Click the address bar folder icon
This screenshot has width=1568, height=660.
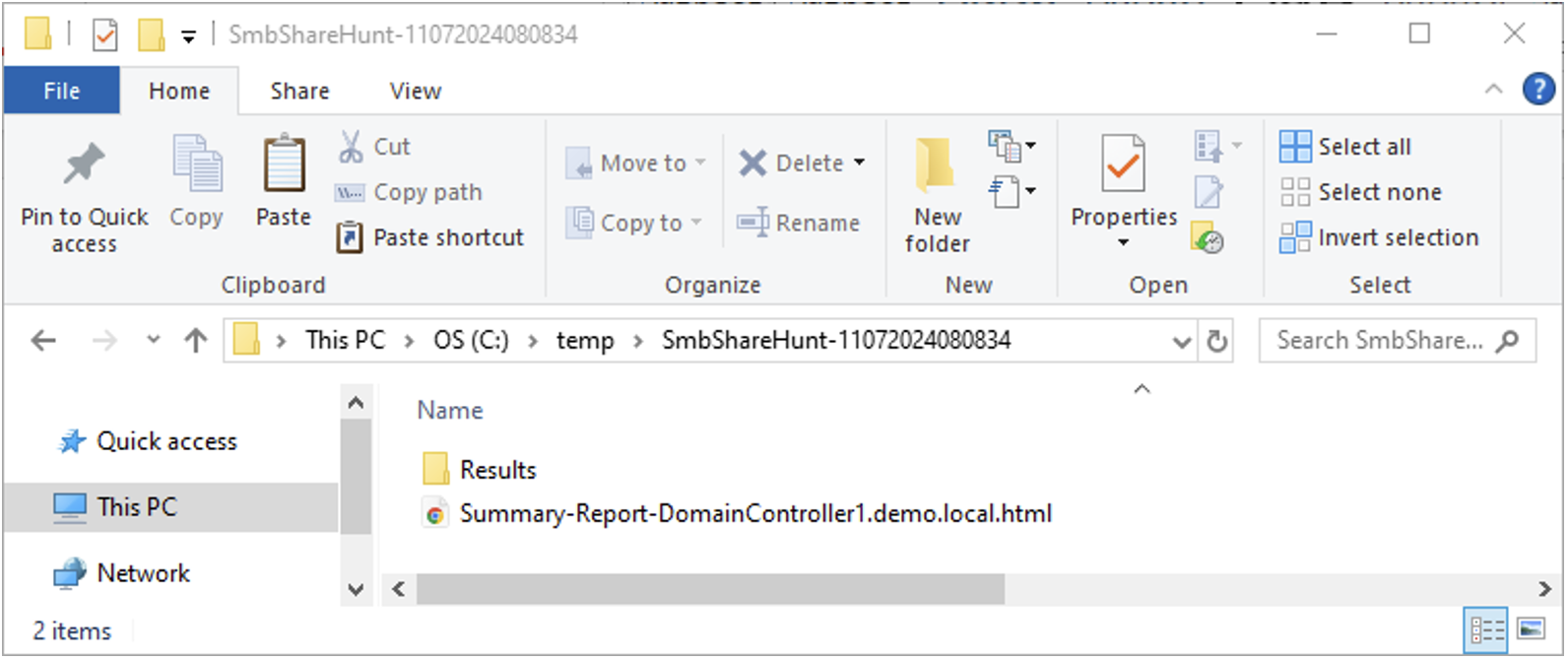(246, 340)
